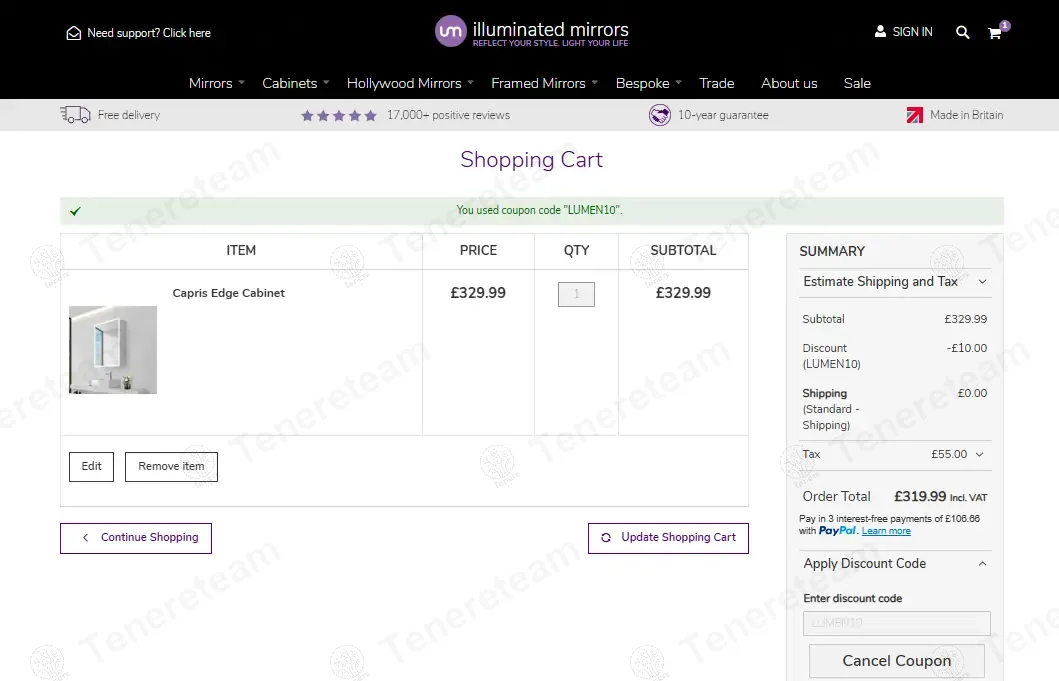Image resolution: width=1059 pixels, height=681 pixels.
Task: Open the support envelope icon
Action: point(74,33)
